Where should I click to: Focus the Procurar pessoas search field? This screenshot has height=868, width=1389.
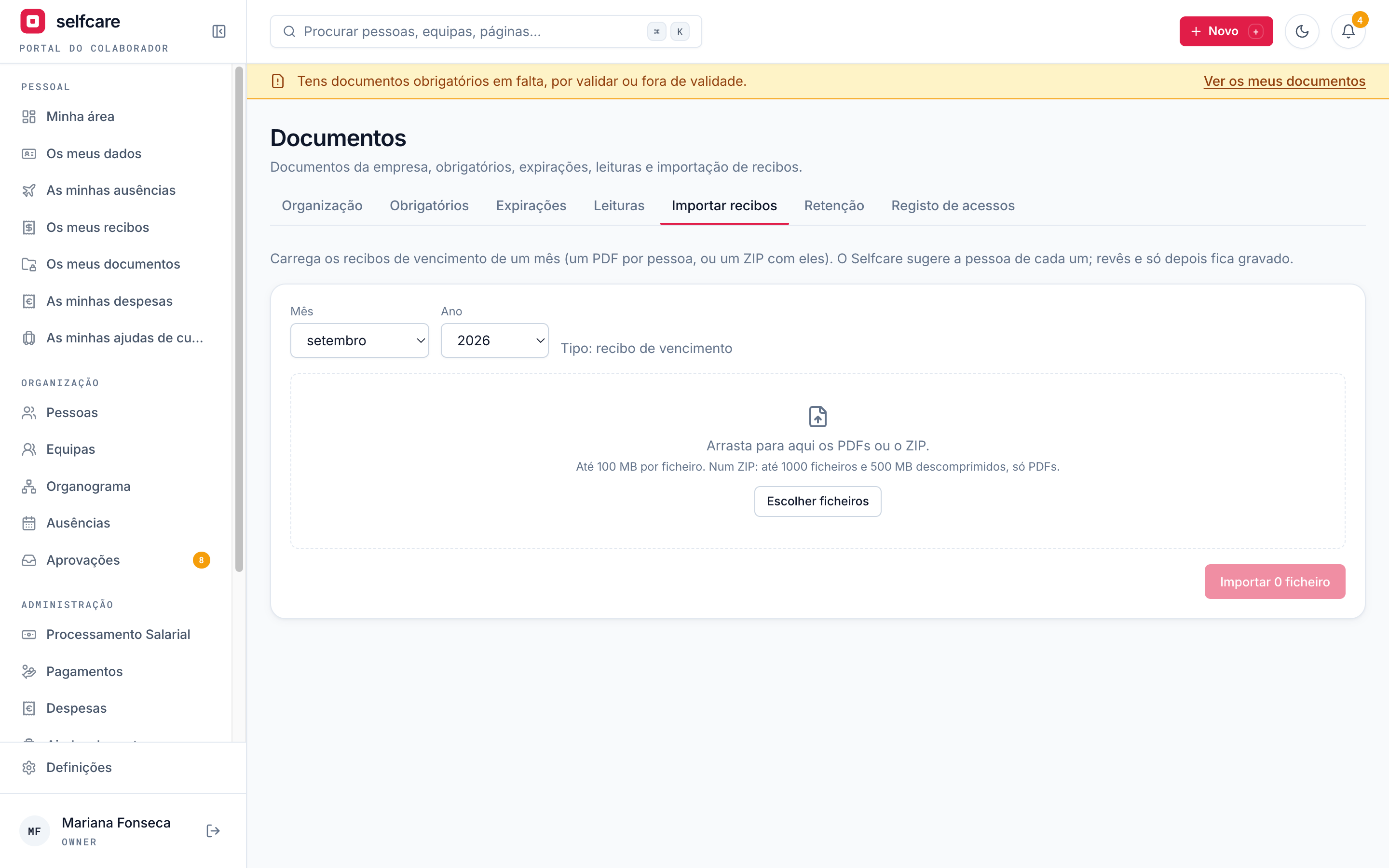pyautogui.click(x=486, y=31)
